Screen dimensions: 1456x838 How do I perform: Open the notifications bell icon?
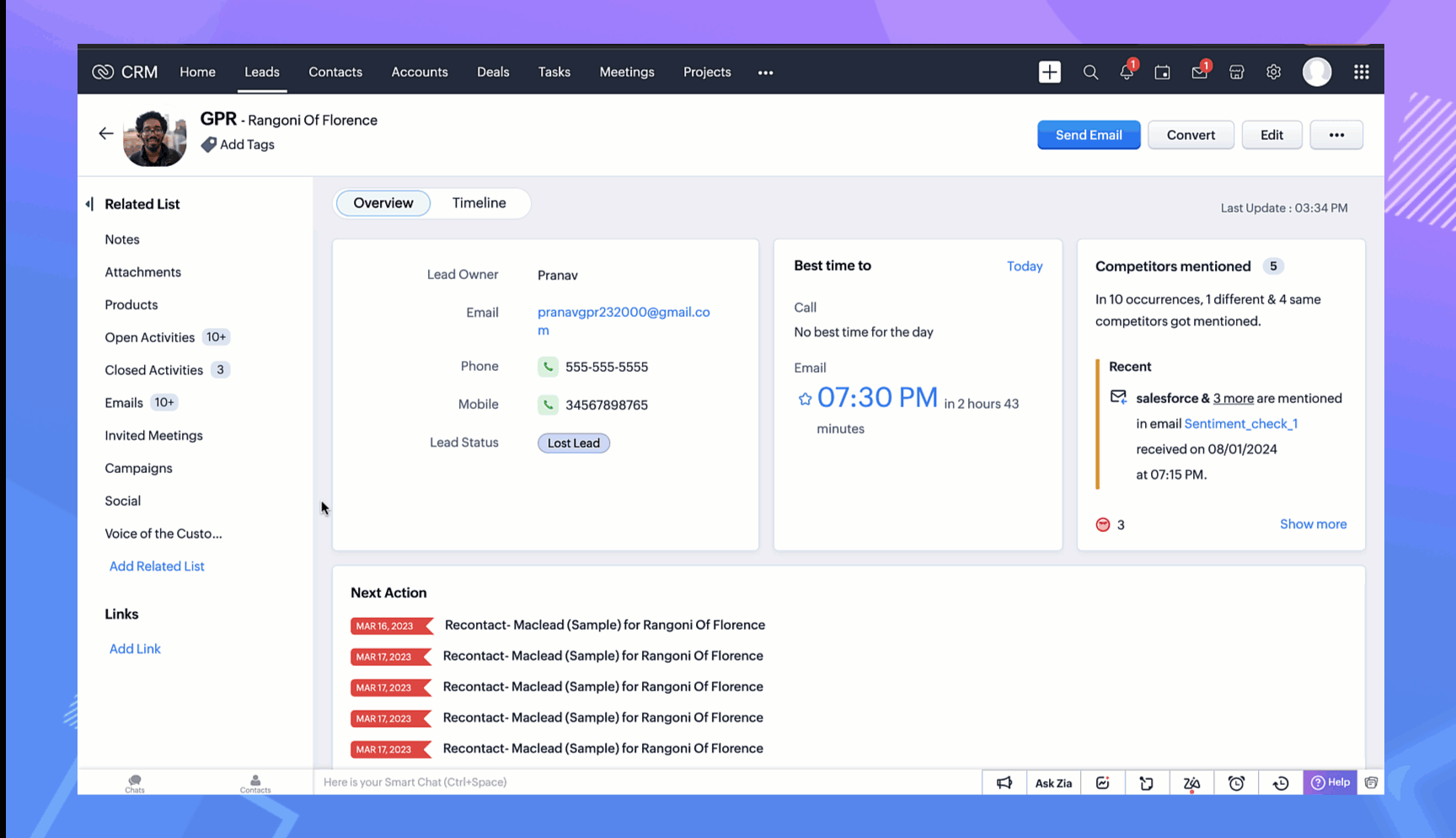(x=1127, y=73)
